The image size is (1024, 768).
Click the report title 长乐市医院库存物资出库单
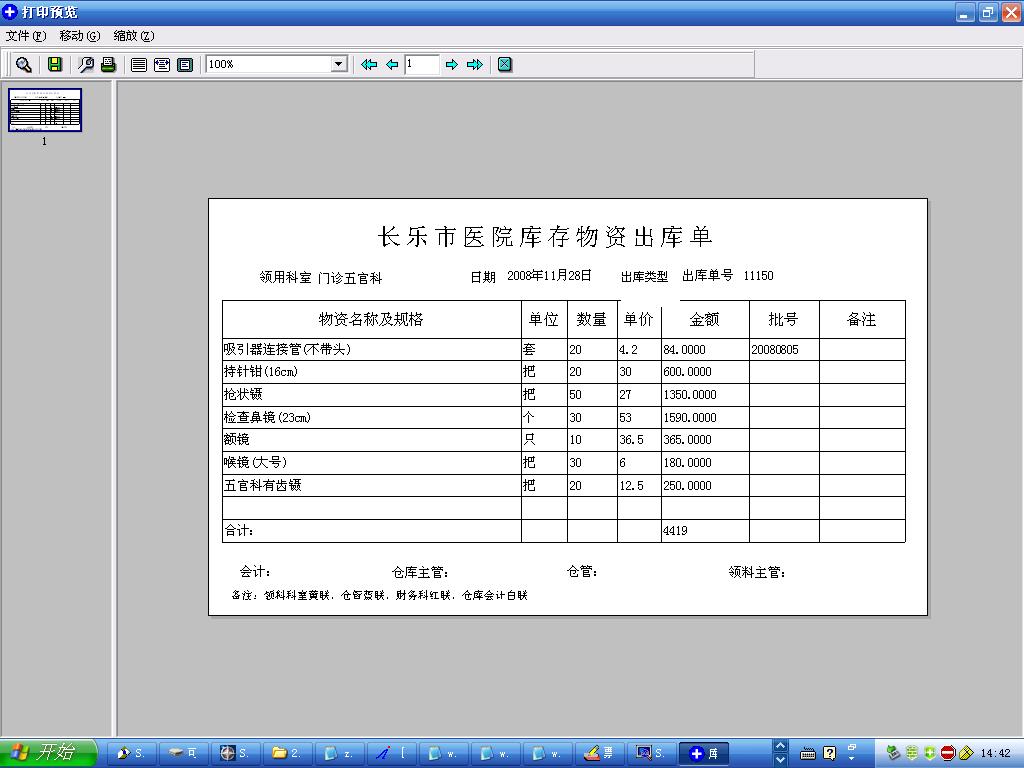pos(545,236)
